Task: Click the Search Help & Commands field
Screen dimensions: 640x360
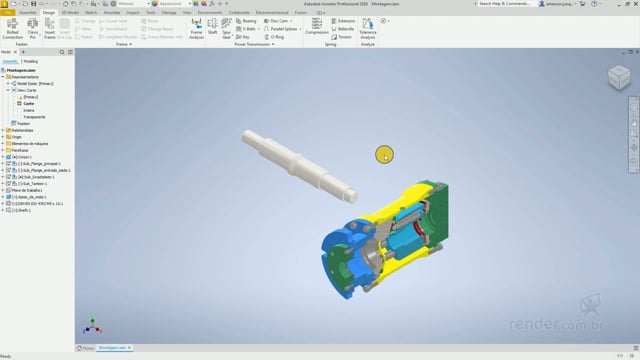Action: 506,4
